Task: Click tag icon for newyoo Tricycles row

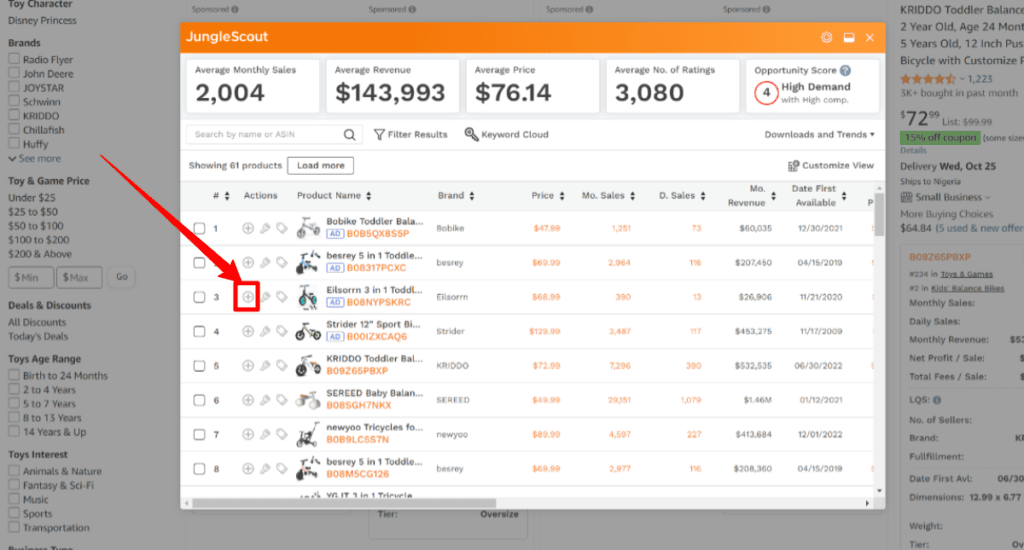Action: coord(281,434)
